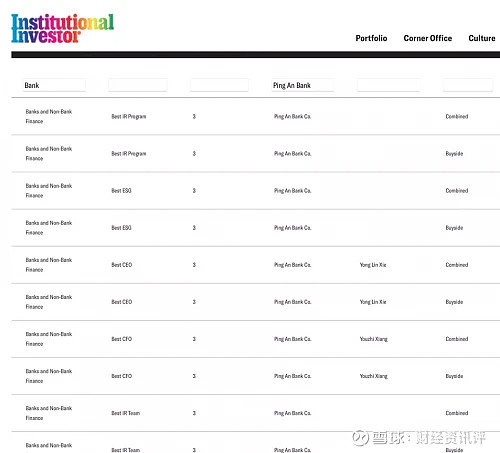Click the filter field containing 'Bank'
This screenshot has width=500, height=453.
(x=54, y=85)
